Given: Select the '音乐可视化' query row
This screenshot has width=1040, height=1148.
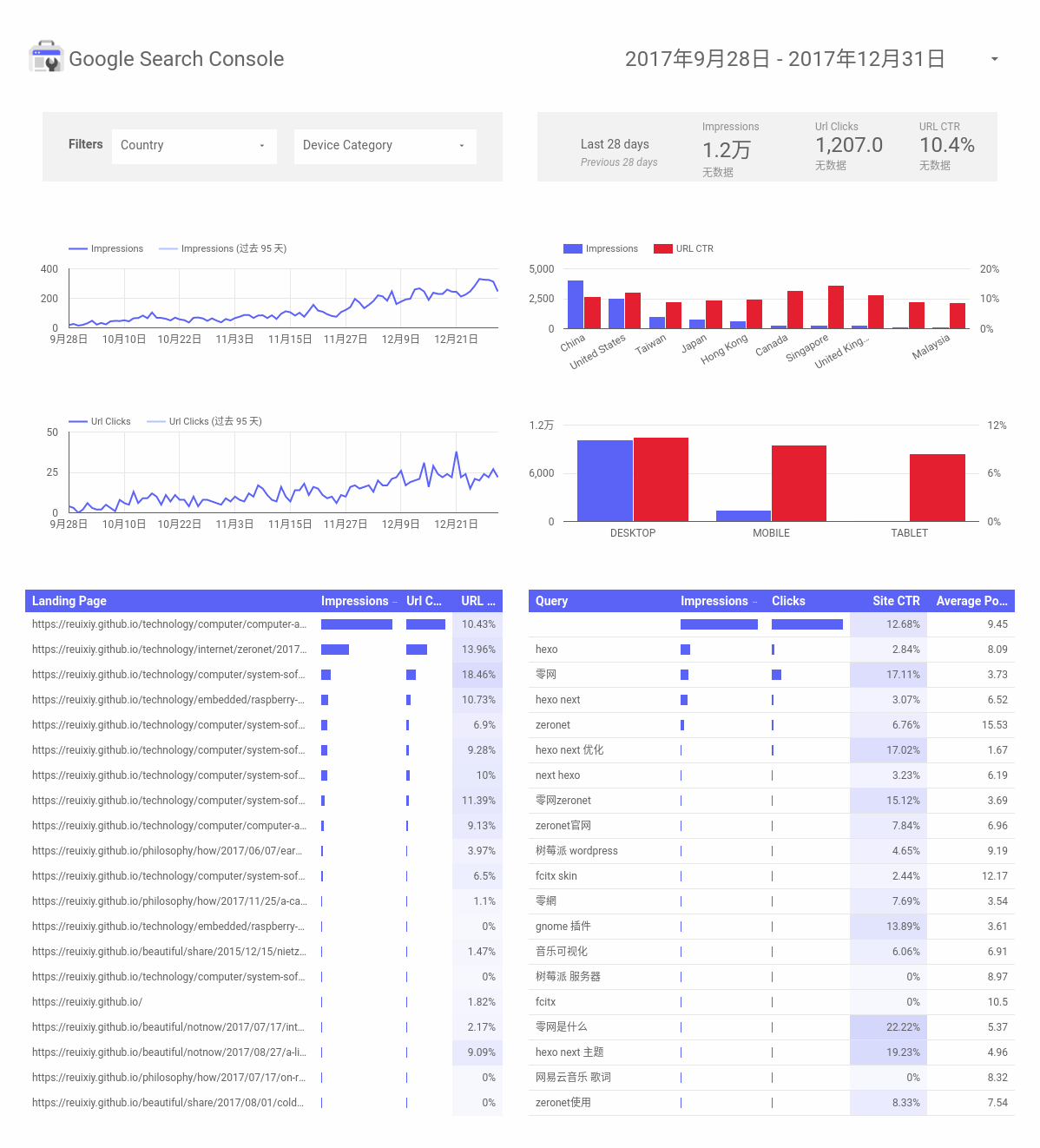Looking at the screenshot, I should click(x=772, y=952).
